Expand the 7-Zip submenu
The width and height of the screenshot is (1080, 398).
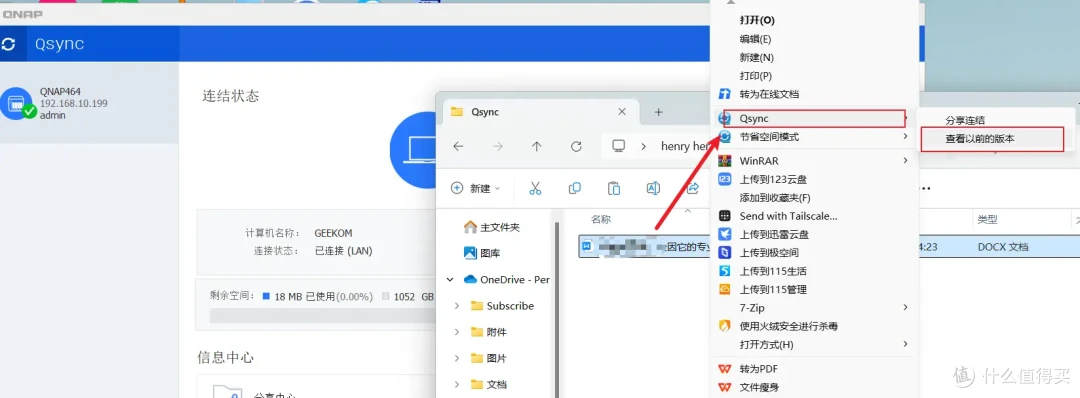click(x=905, y=307)
